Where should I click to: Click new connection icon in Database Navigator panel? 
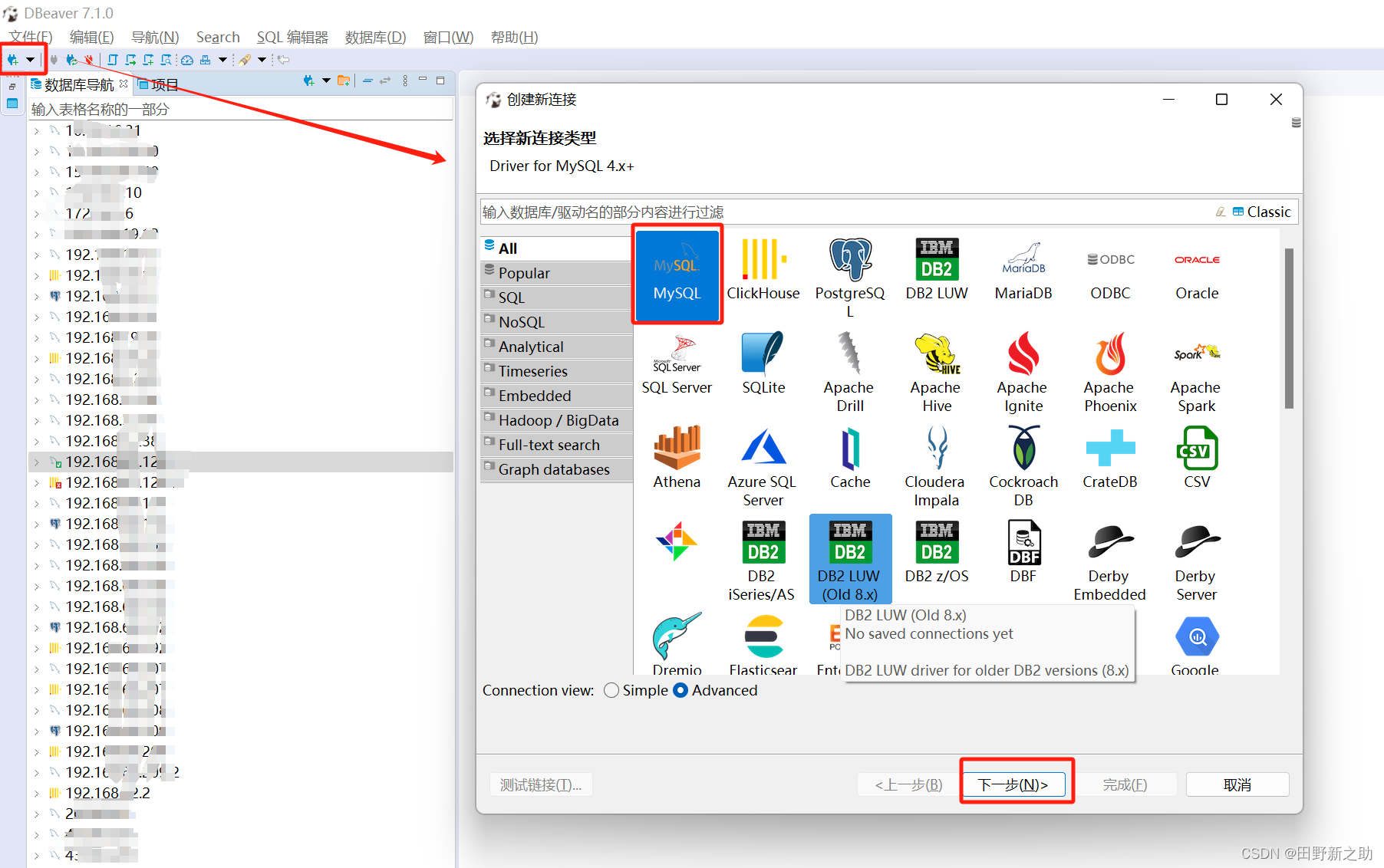(309, 81)
